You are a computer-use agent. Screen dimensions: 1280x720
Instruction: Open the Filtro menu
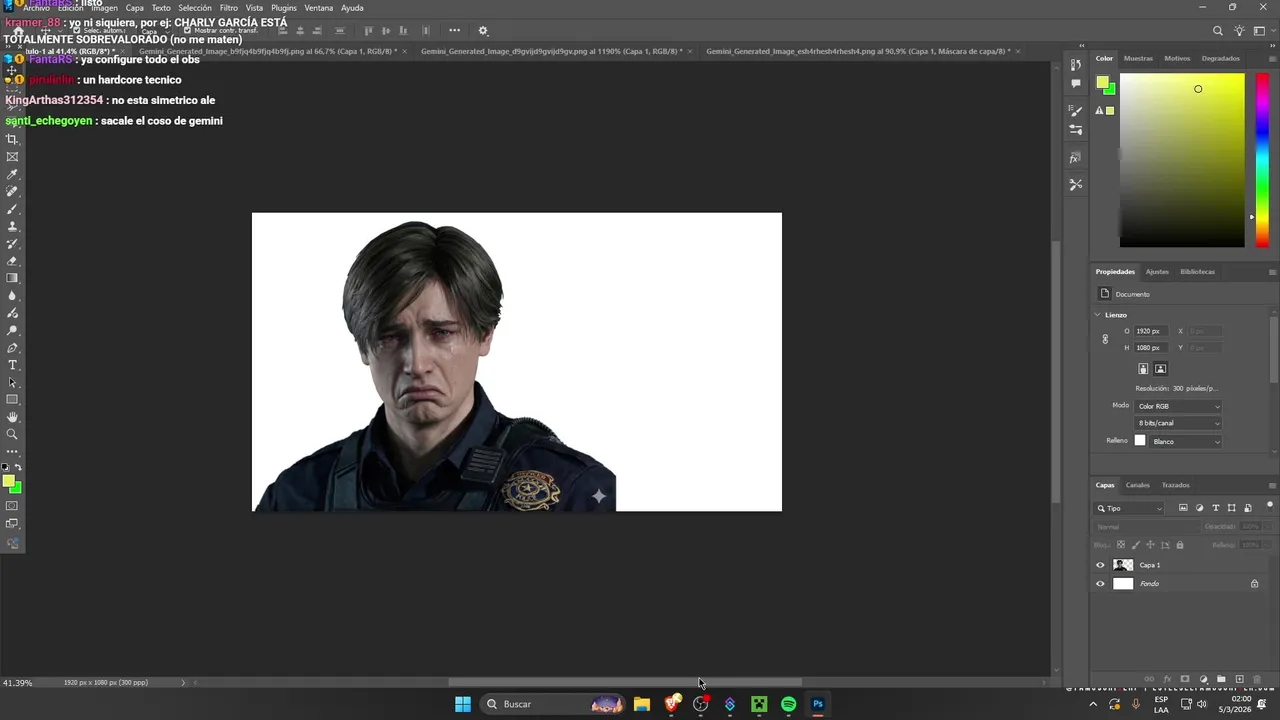click(x=229, y=8)
